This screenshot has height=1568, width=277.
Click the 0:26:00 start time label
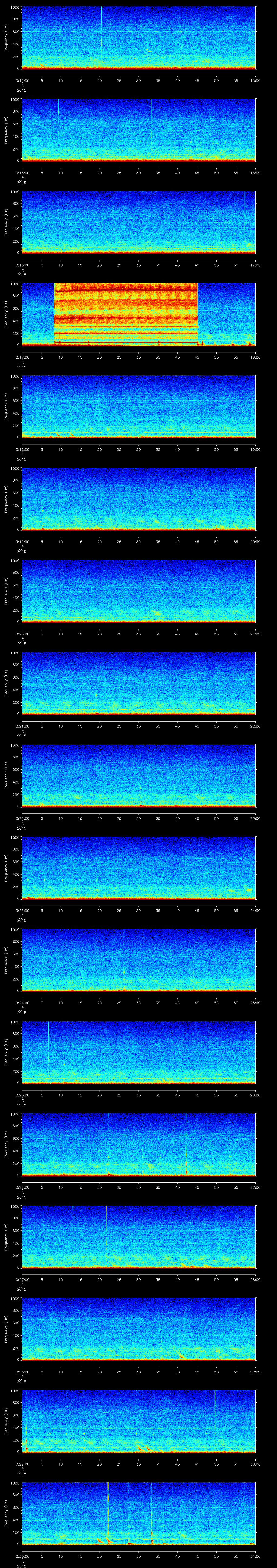22,1187
